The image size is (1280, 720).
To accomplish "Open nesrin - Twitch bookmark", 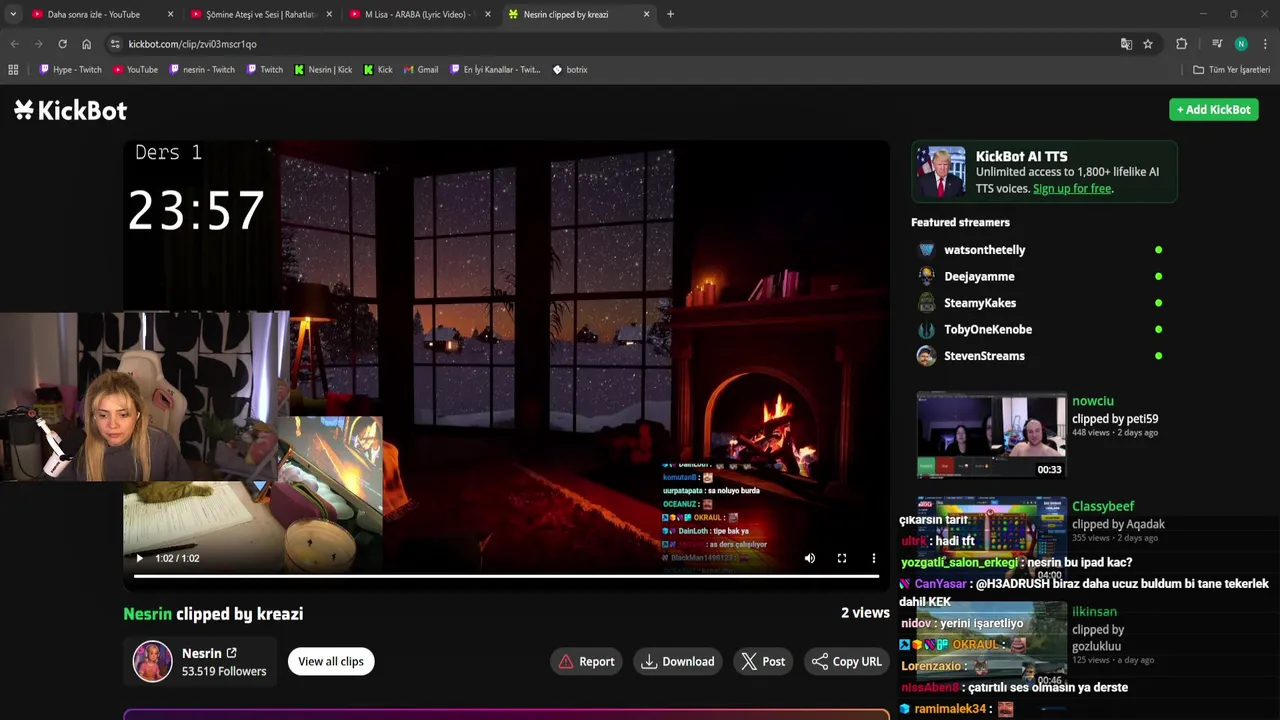I will click(x=202, y=70).
